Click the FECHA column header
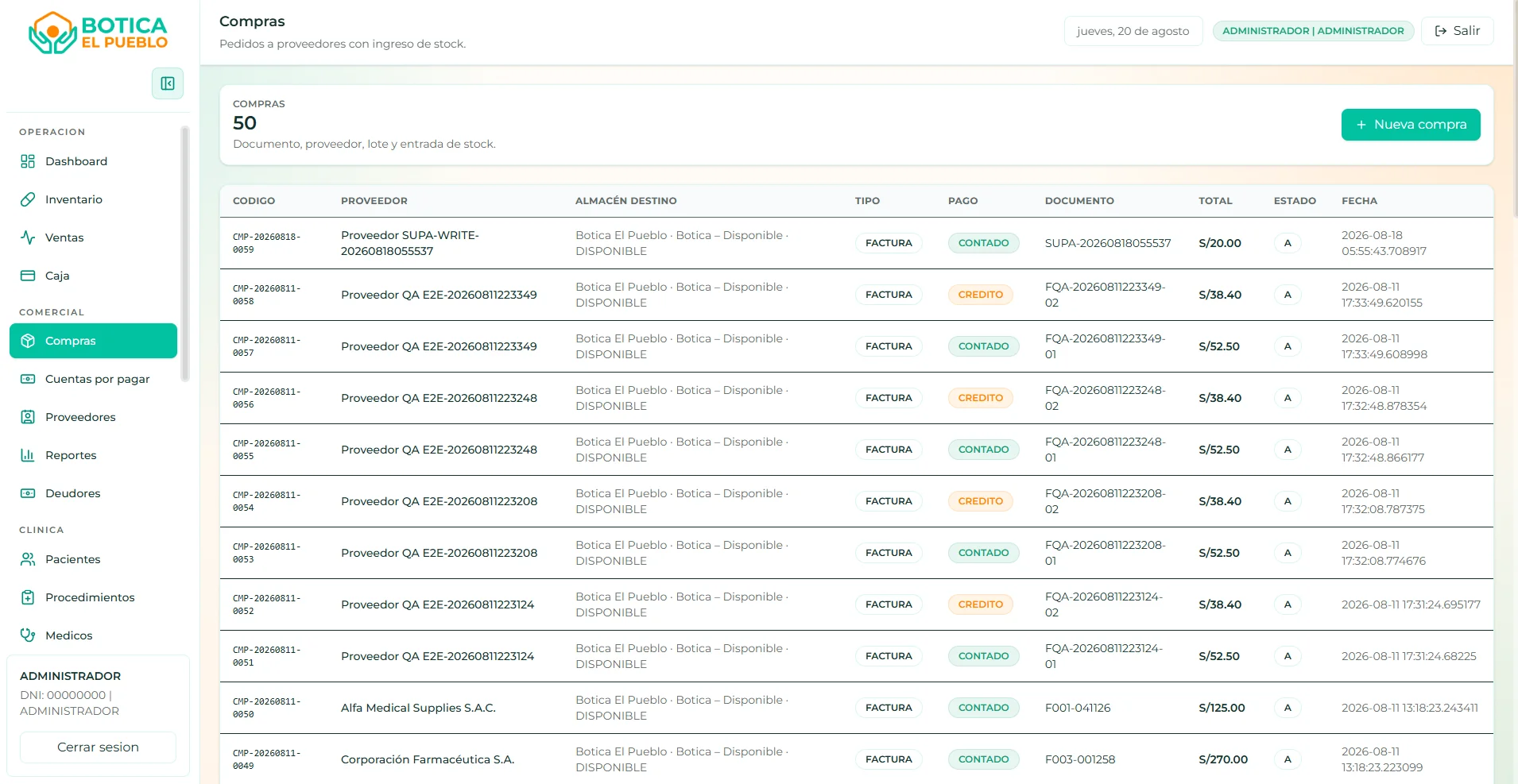Viewport: 1518px width, 784px height. coord(1359,201)
